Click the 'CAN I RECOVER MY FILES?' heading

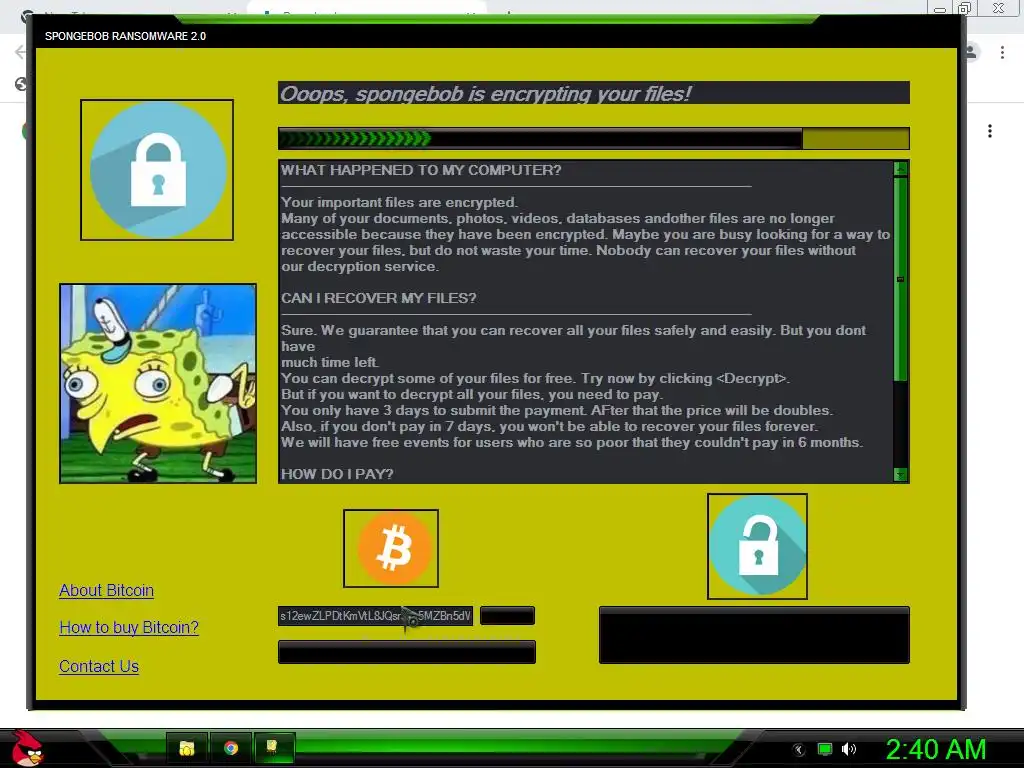point(379,298)
